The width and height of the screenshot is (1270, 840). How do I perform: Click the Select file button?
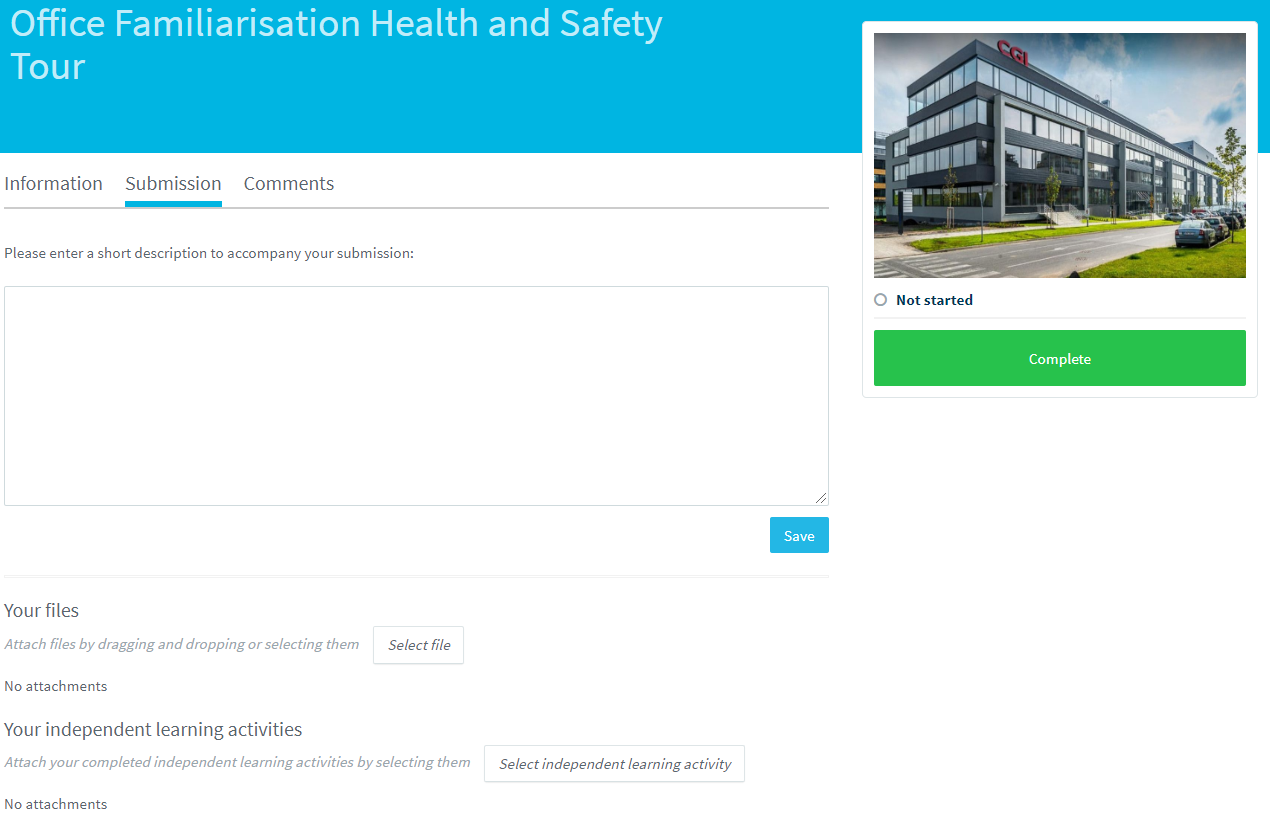(x=418, y=645)
